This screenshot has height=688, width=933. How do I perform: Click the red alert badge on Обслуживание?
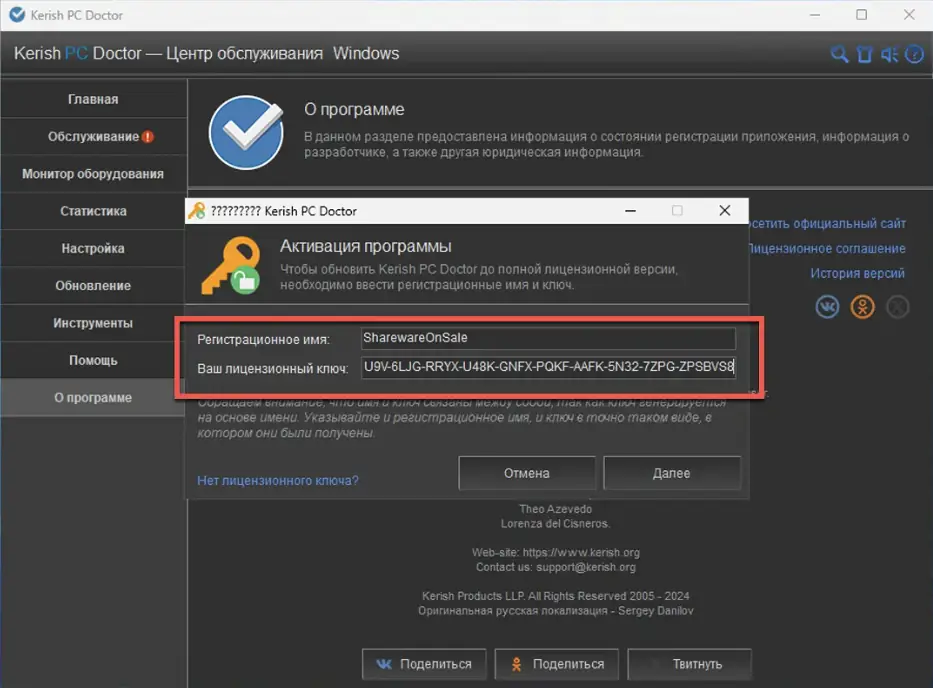pyautogui.click(x=148, y=136)
